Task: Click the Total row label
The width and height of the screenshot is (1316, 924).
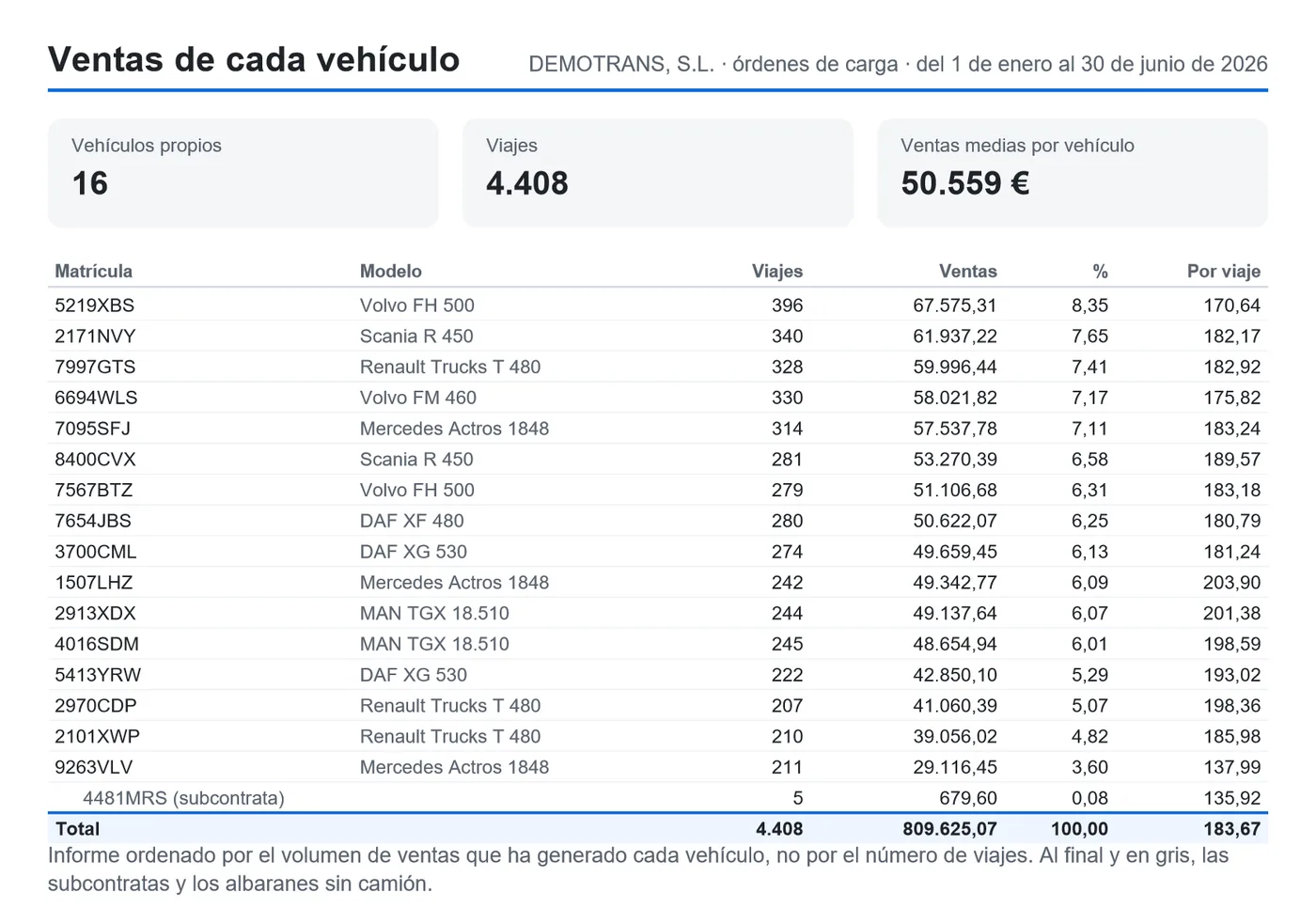Action: (x=77, y=829)
